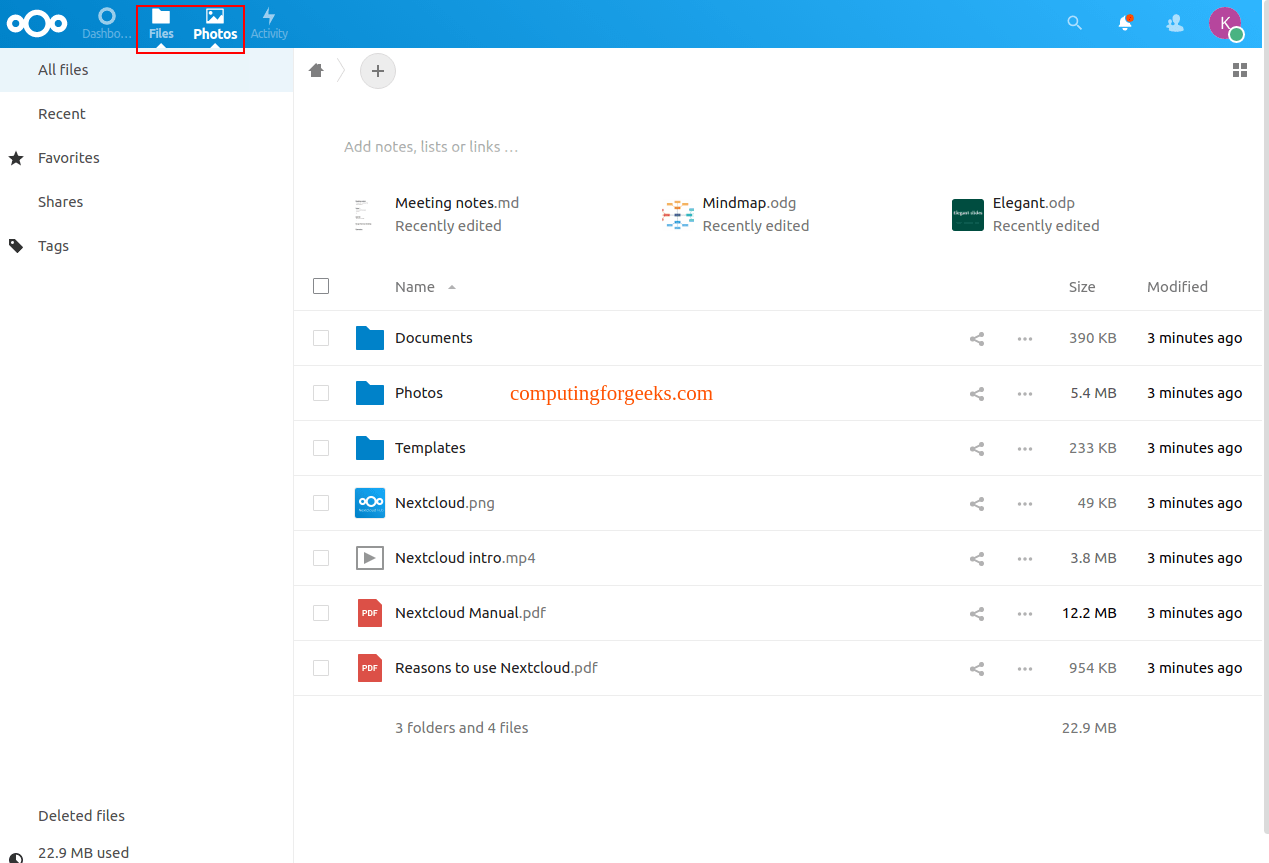Open actions menu for Nextcloud intro.mp4
This screenshot has width=1269, height=863.
(1024, 558)
